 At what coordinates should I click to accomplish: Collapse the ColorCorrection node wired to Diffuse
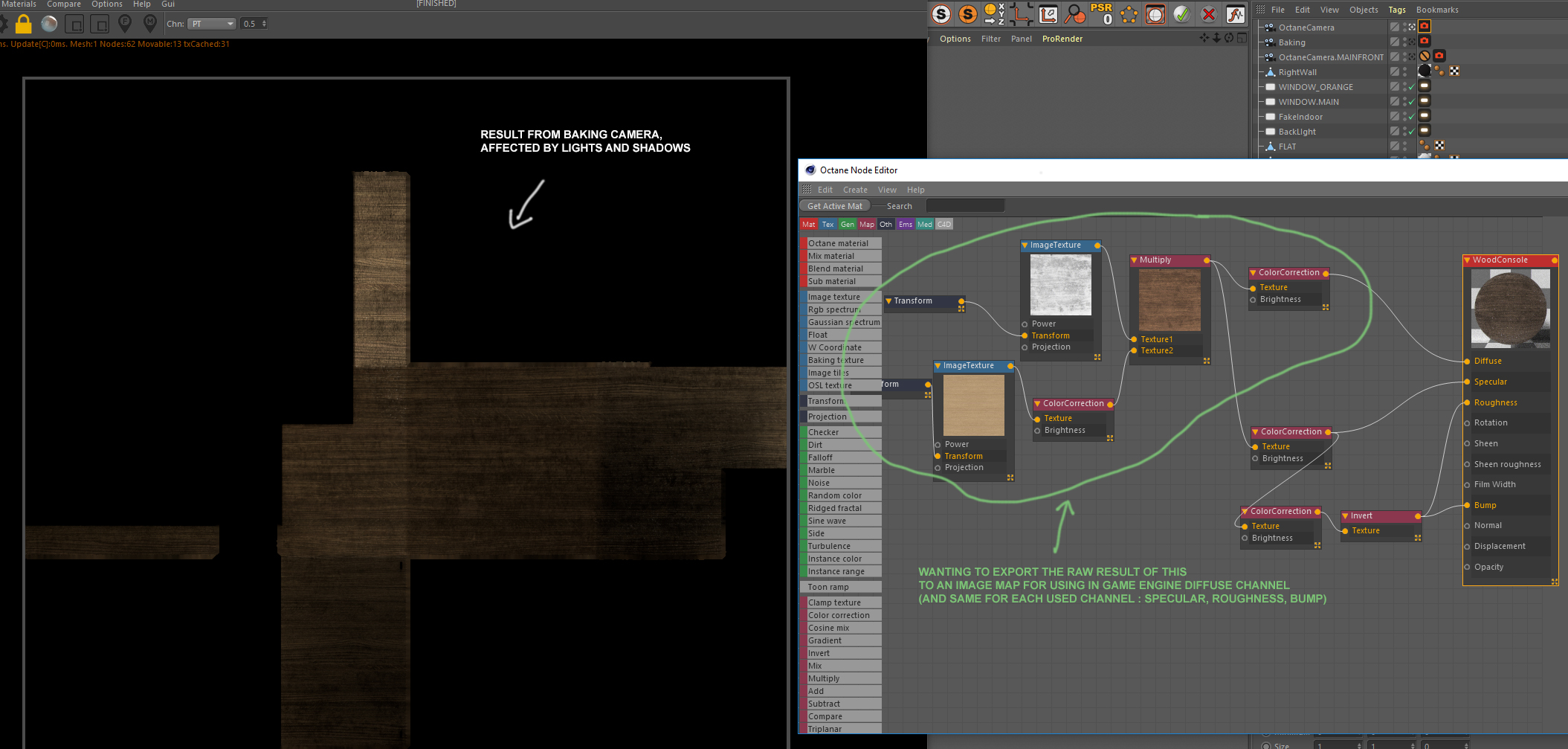point(1253,273)
